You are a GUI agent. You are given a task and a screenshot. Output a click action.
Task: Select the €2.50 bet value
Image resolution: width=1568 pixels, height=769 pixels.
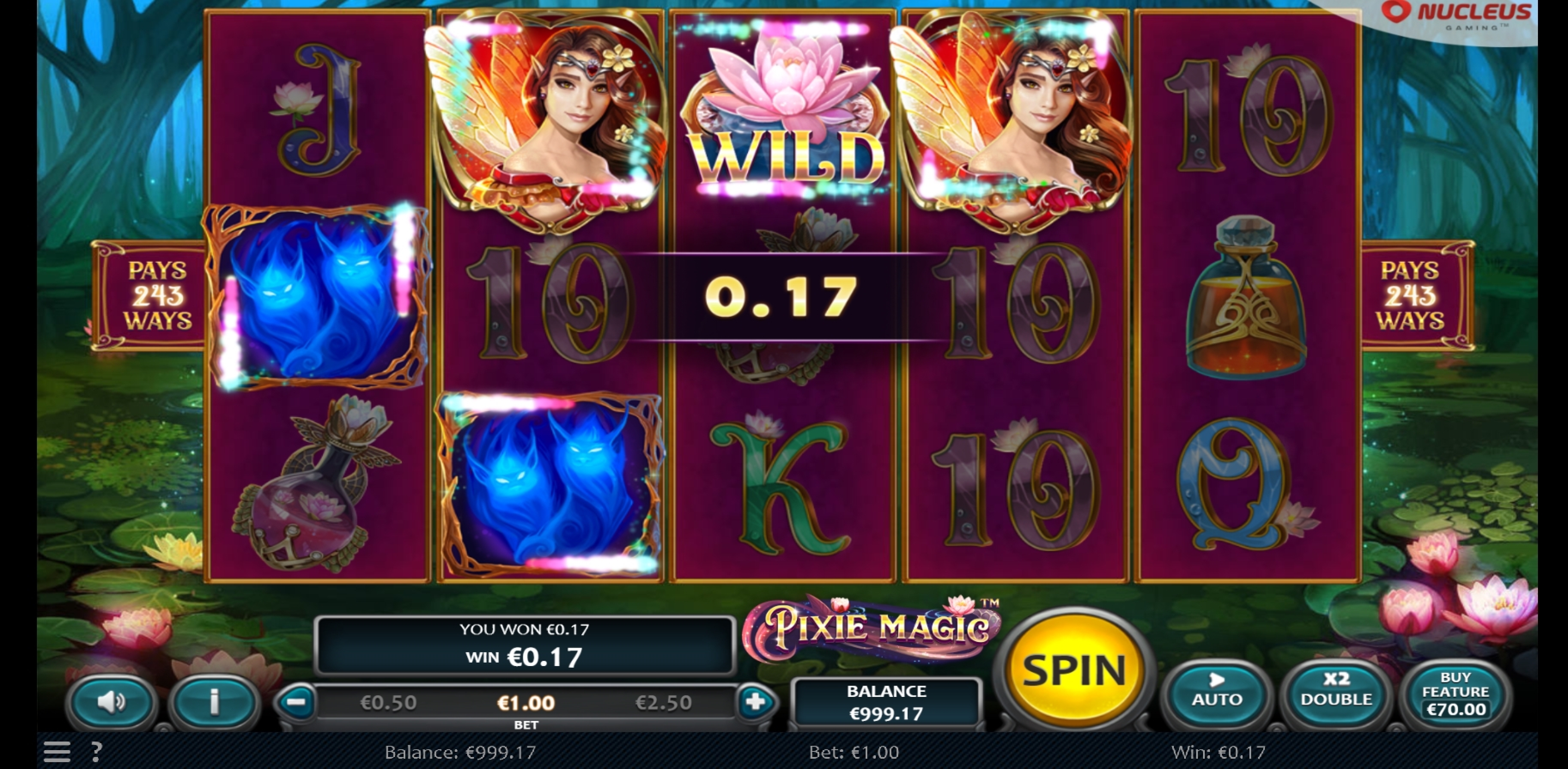[x=663, y=702]
